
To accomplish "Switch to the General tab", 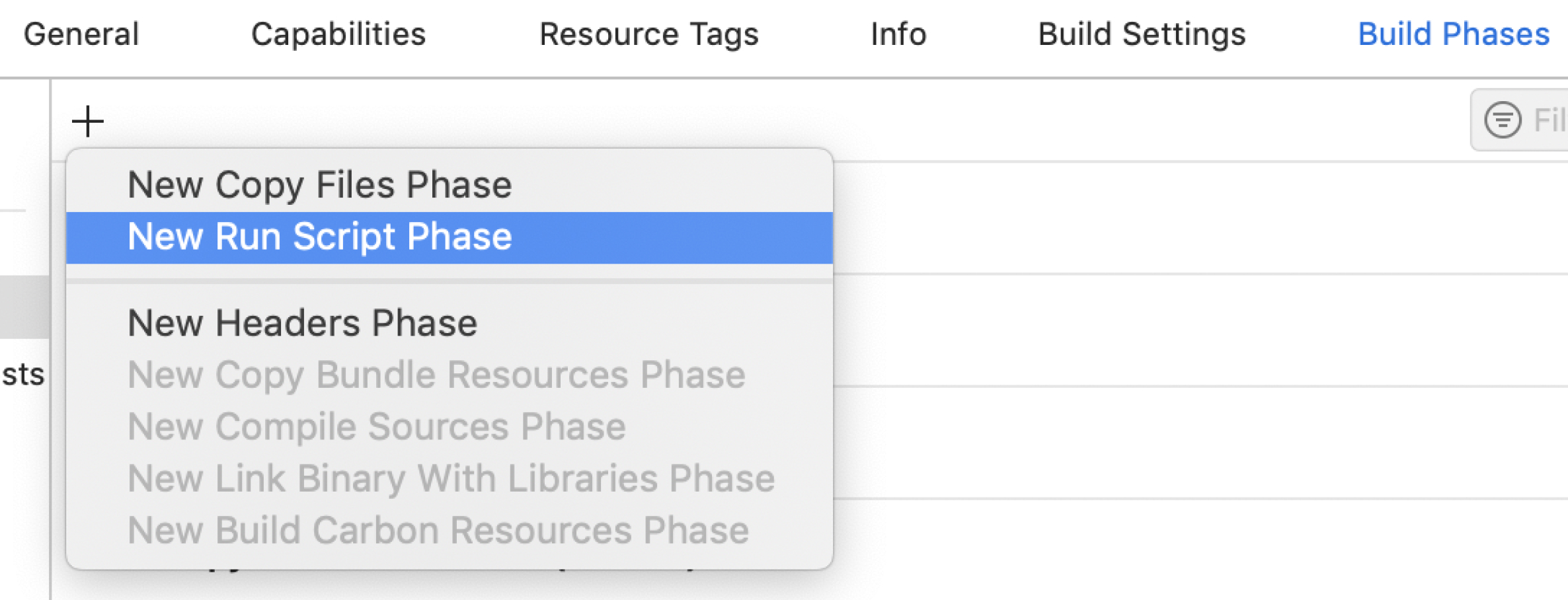I will coord(81,34).
